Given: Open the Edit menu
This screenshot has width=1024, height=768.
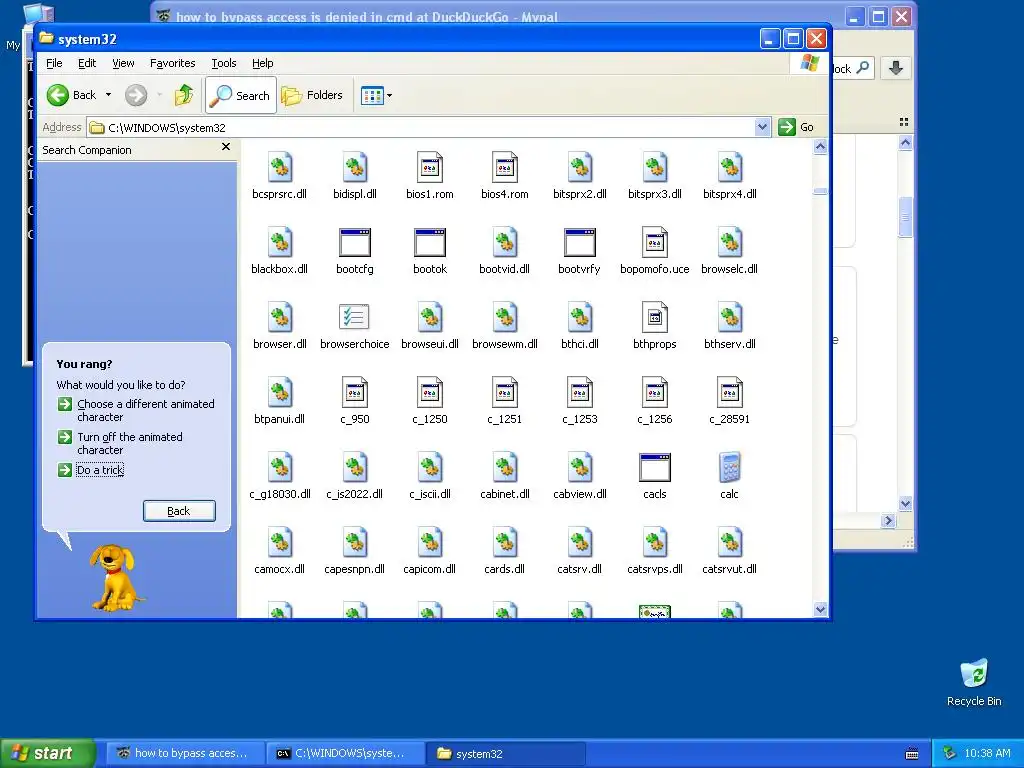Looking at the screenshot, I should coord(87,63).
